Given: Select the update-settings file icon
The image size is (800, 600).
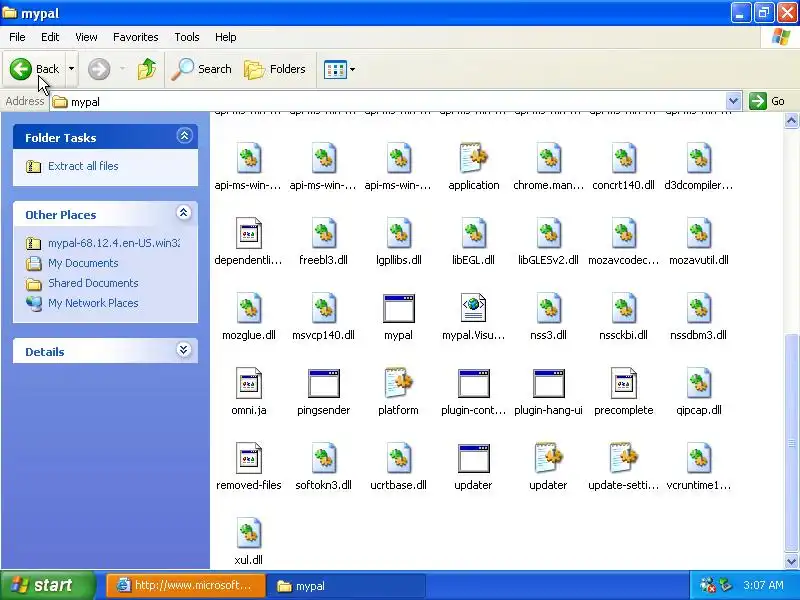Looking at the screenshot, I should [623, 457].
